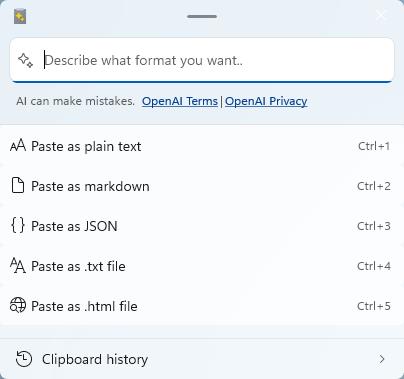Click the drag handle bar at top

click(x=202, y=16)
